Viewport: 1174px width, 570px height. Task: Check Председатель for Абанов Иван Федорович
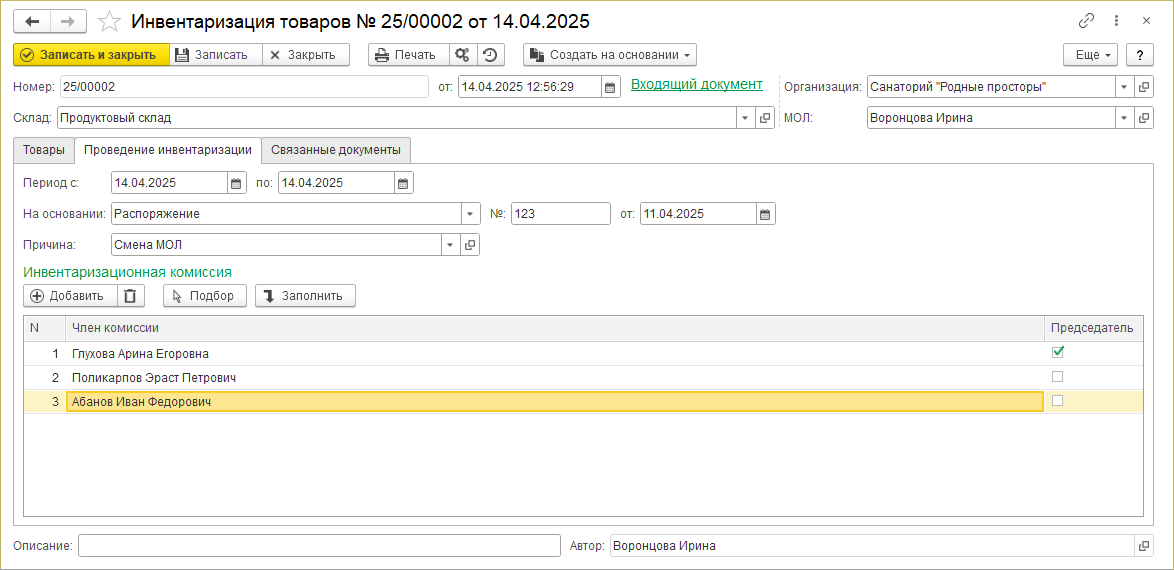[1058, 401]
